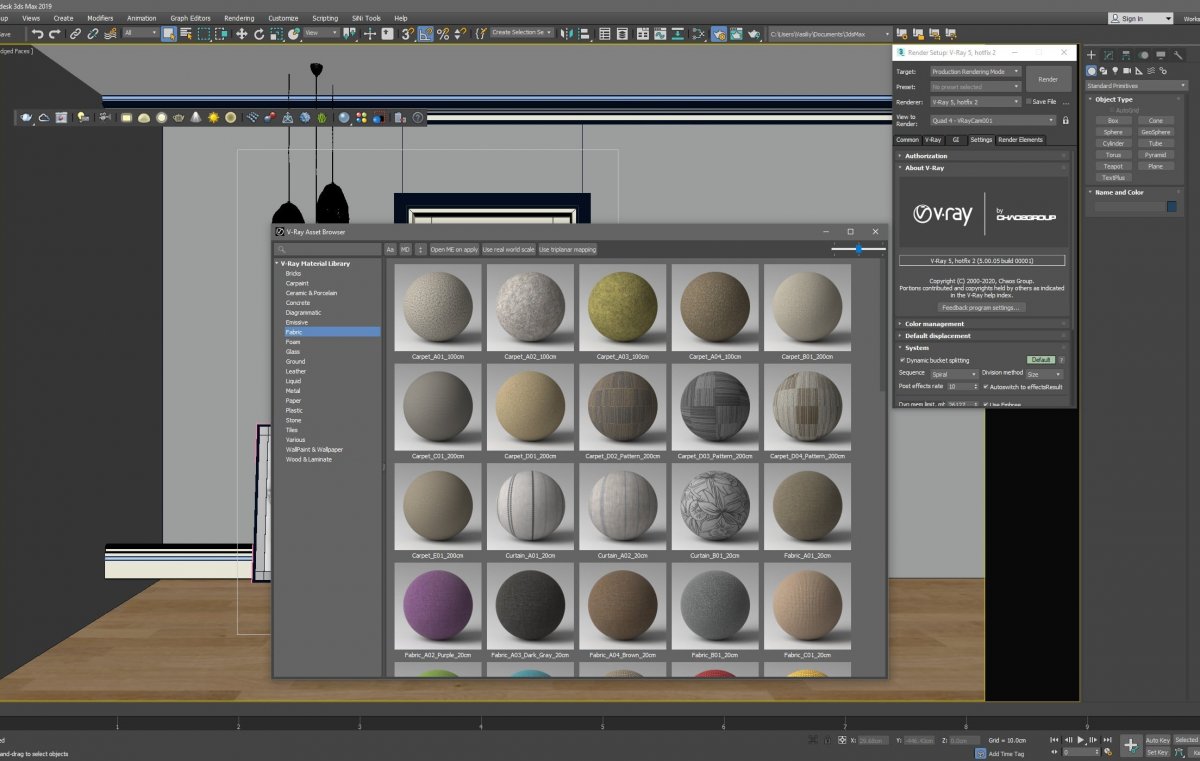Open Select by Name dialog
The height and width of the screenshot is (761, 1200).
pos(186,33)
